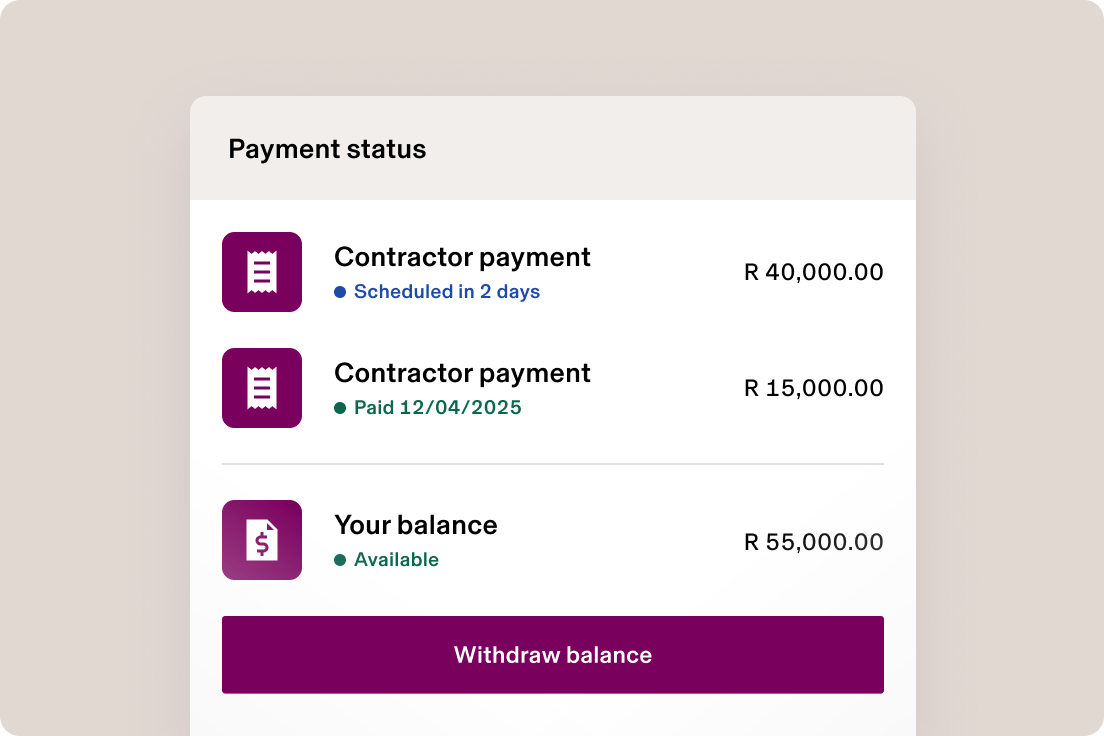Click the divider line above Your balance
The image size is (1104, 736).
(x=552, y=464)
